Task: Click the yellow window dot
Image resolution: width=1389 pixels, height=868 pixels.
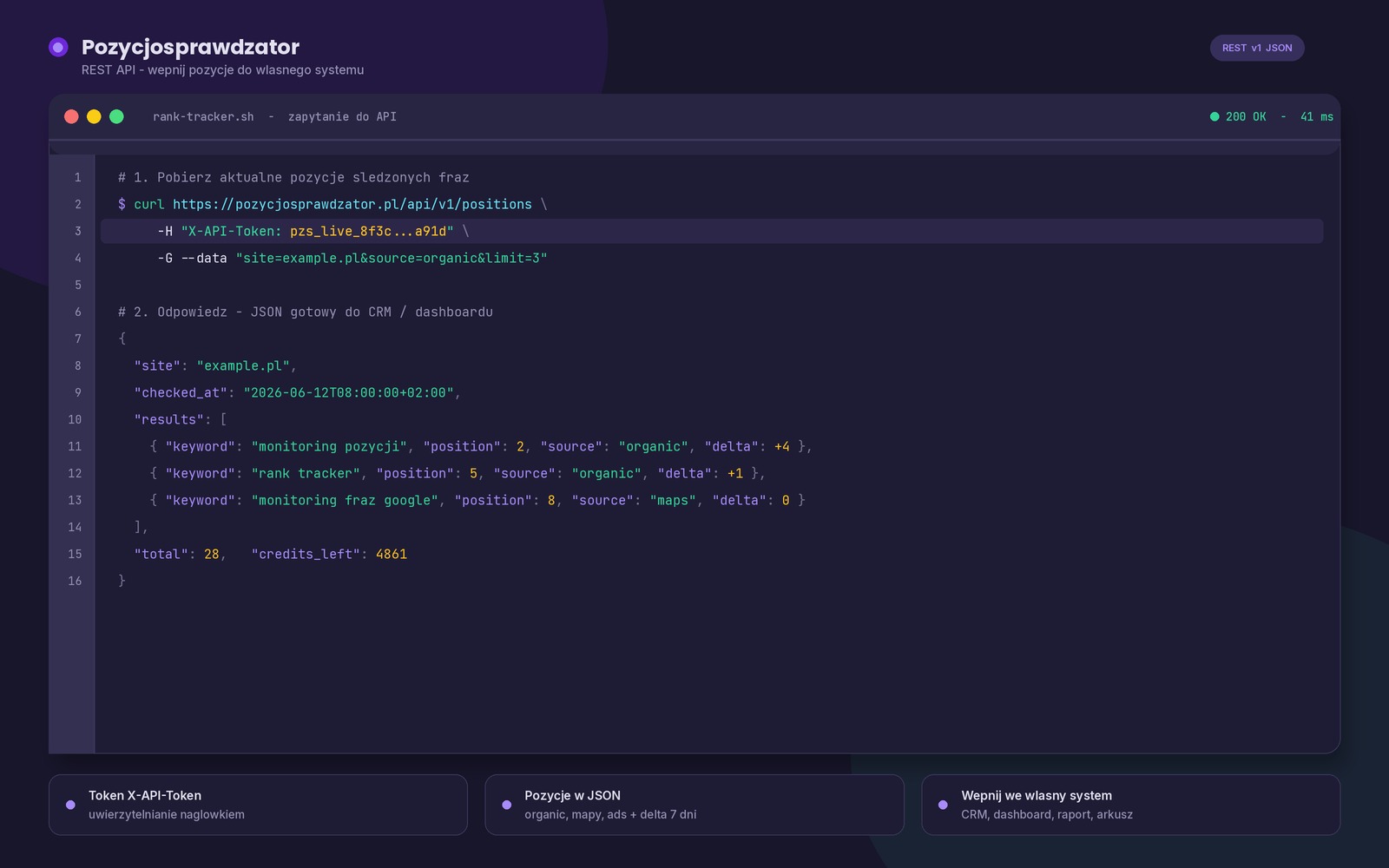Action: 94,116
